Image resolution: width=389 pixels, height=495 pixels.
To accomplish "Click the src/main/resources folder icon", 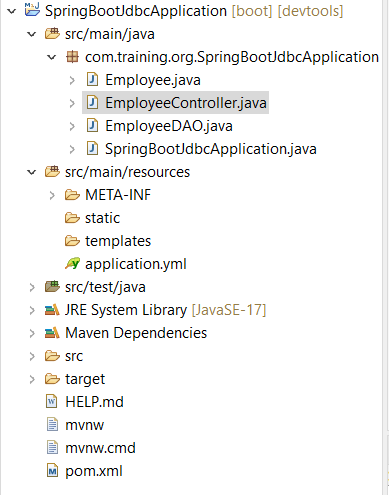I will tap(52, 171).
